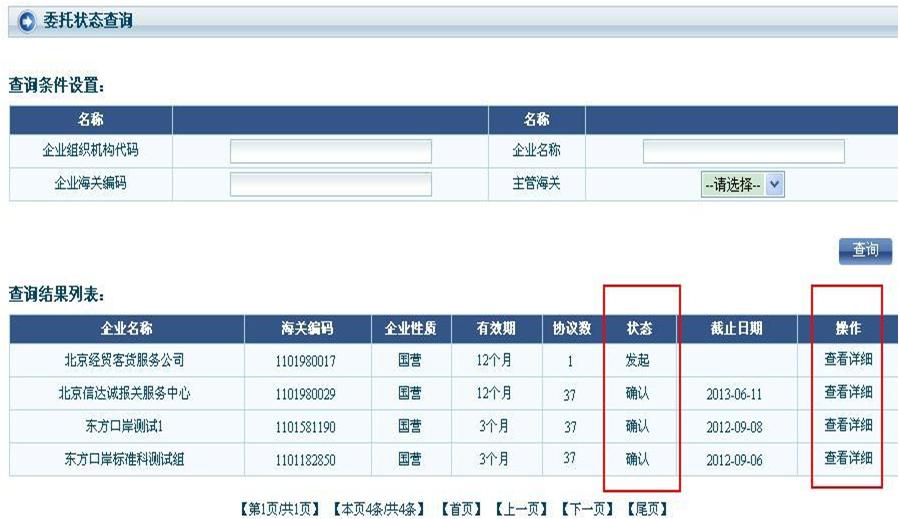Click customs code 1101980017 cell
This screenshot has height=519, width=899.
(306, 361)
